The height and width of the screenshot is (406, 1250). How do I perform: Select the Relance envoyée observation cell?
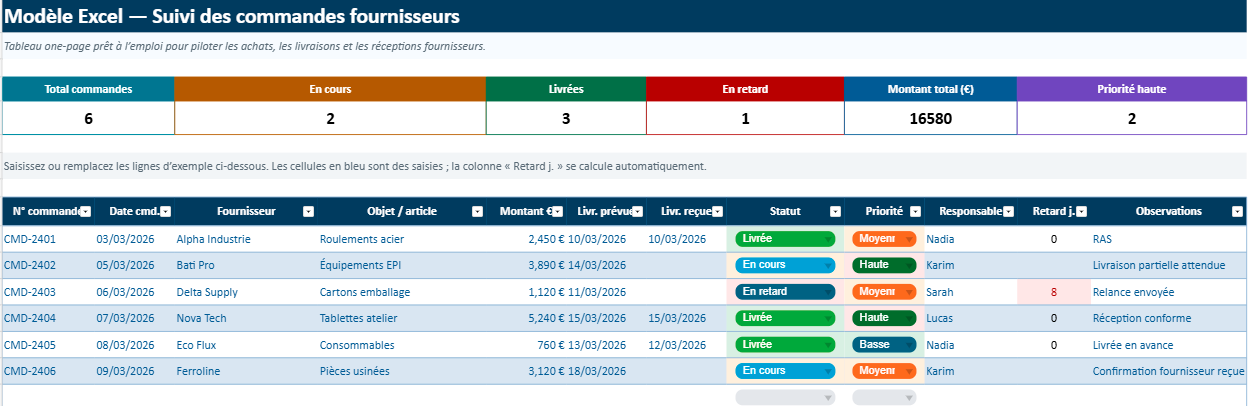1133,292
